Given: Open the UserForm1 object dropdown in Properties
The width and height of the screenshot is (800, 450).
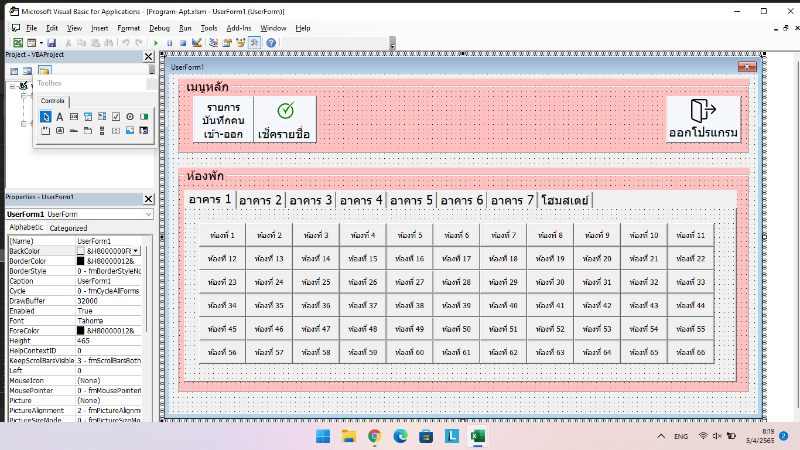Looking at the screenshot, I should tap(148, 214).
